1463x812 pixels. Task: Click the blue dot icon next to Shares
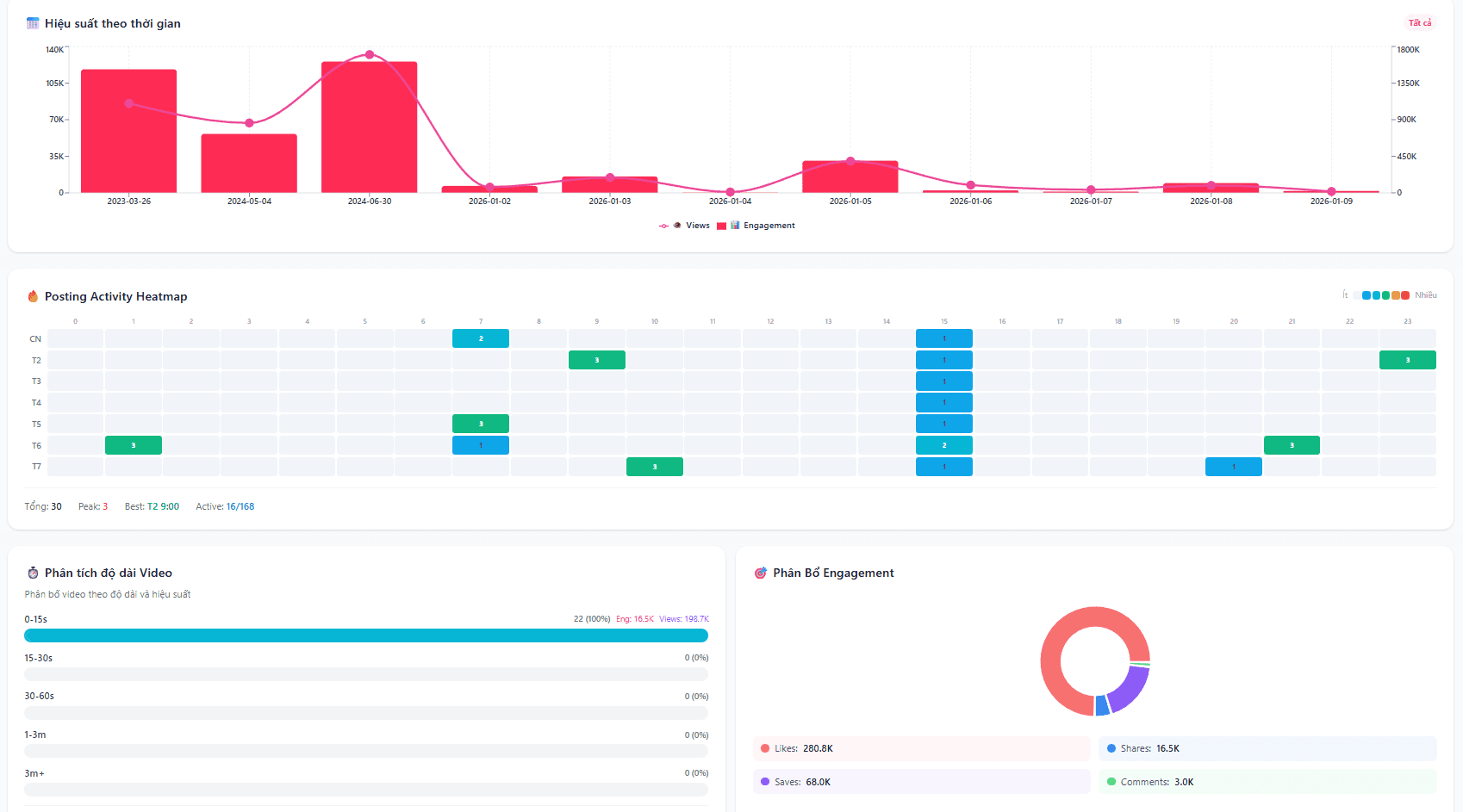coord(1110,748)
